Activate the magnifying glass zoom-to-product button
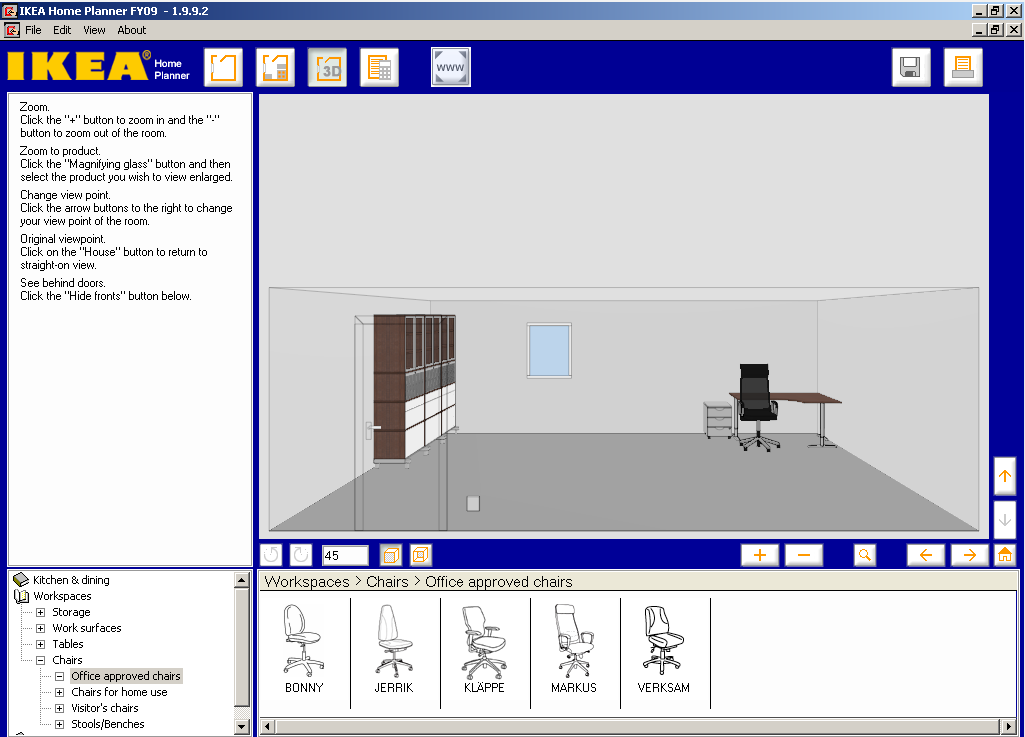 pyautogui.click(x=865, y=555)
